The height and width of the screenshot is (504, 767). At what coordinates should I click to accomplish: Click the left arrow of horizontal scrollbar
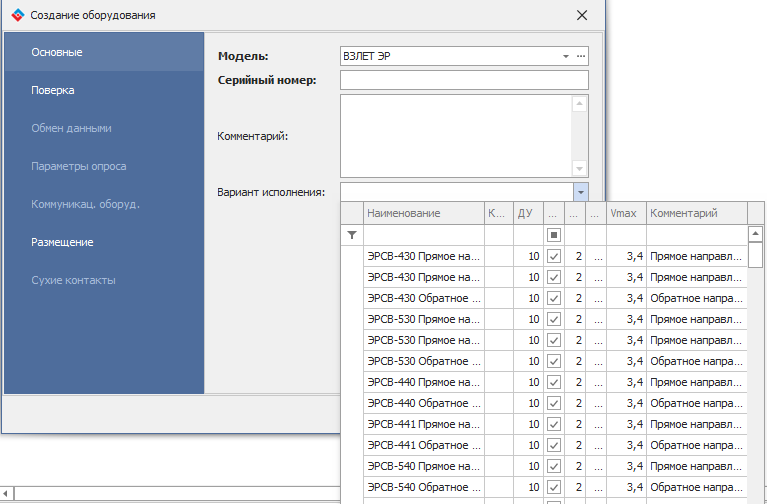[7, 493]
